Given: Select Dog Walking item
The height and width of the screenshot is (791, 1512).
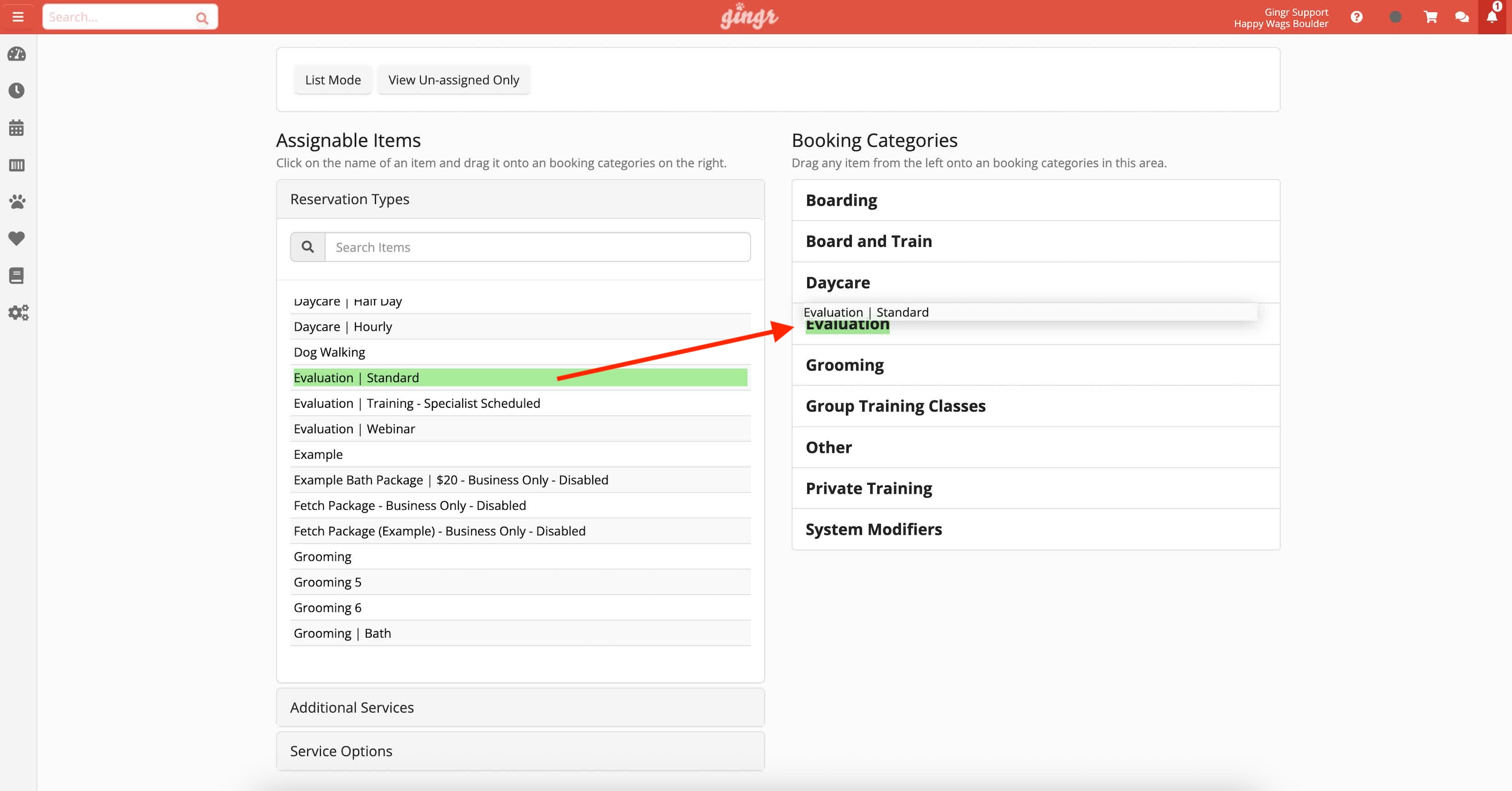Looking at the screenshot, I should (520, 352).
